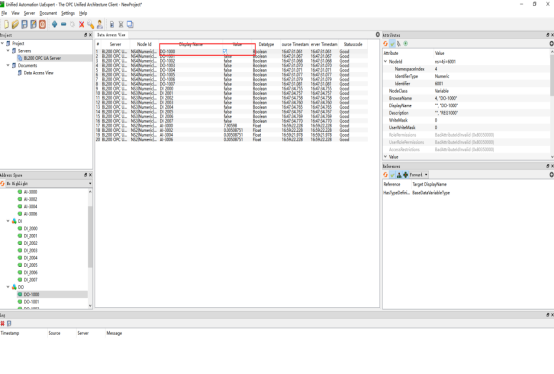
Task: Refresh the References panel with orange icon
Action: coord(385,174)
